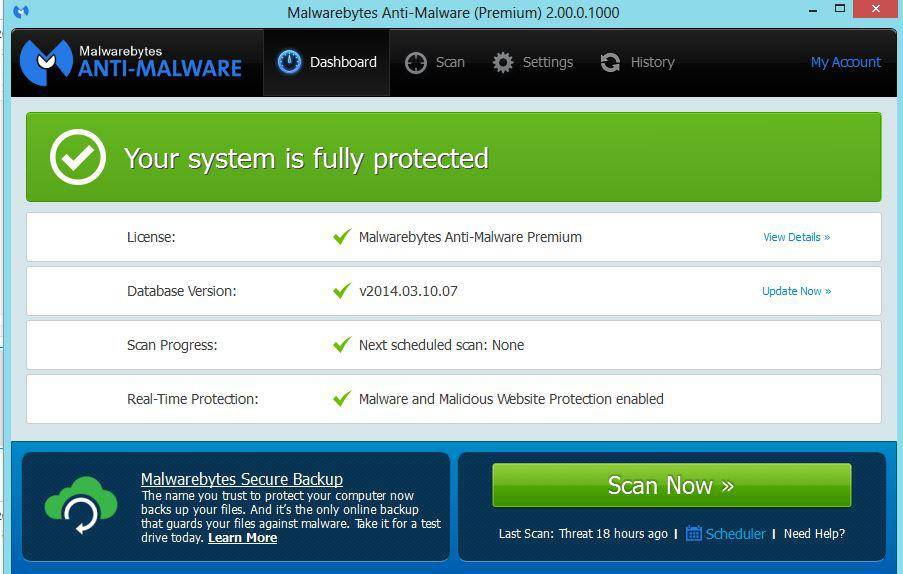Click the Need Help? link
This screenshot has width=903, height=574.
click(814, 533)
